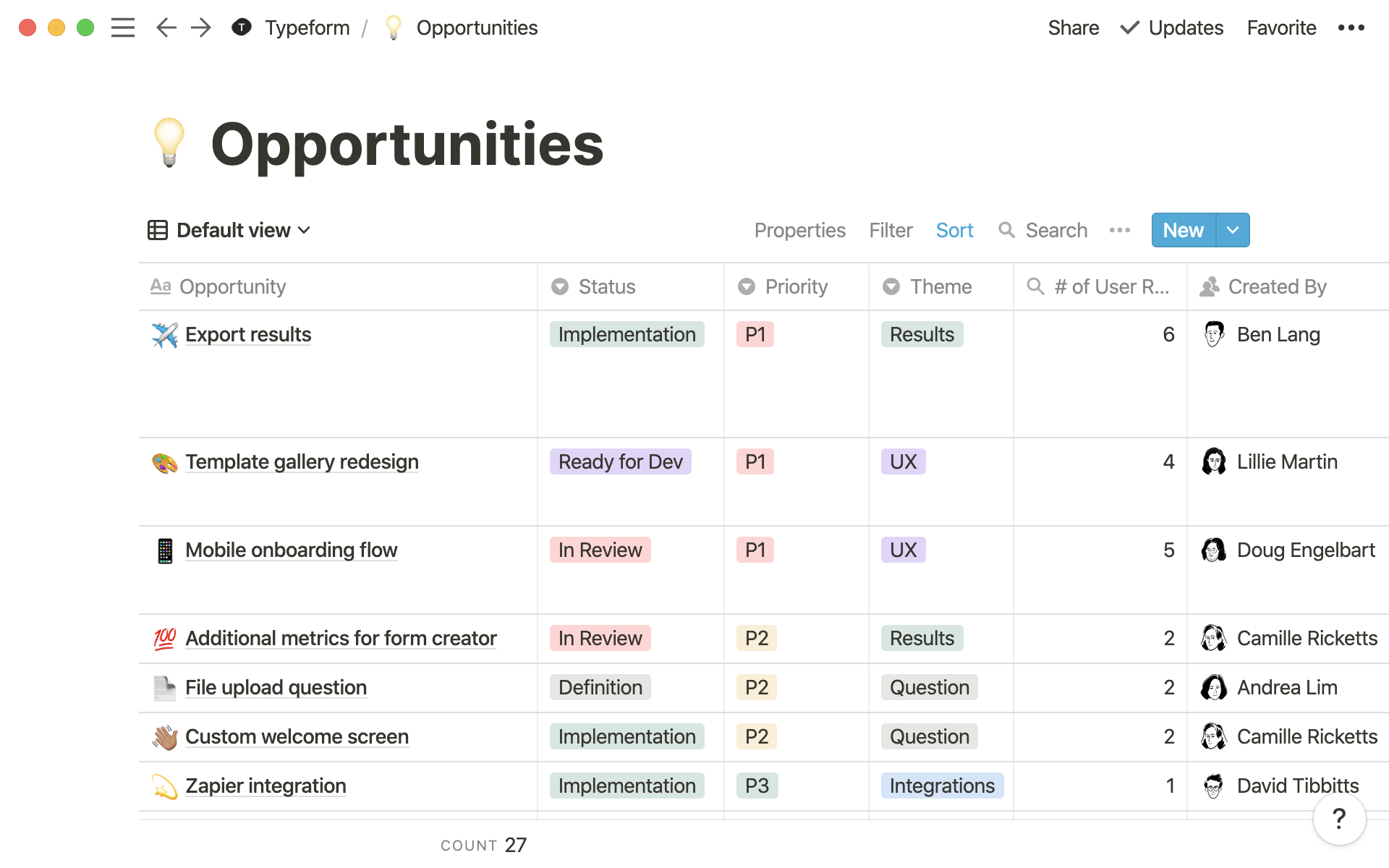Go back with the left arrow
The width and height of the screenshot is (1389, 868).
tap(166, 27)
